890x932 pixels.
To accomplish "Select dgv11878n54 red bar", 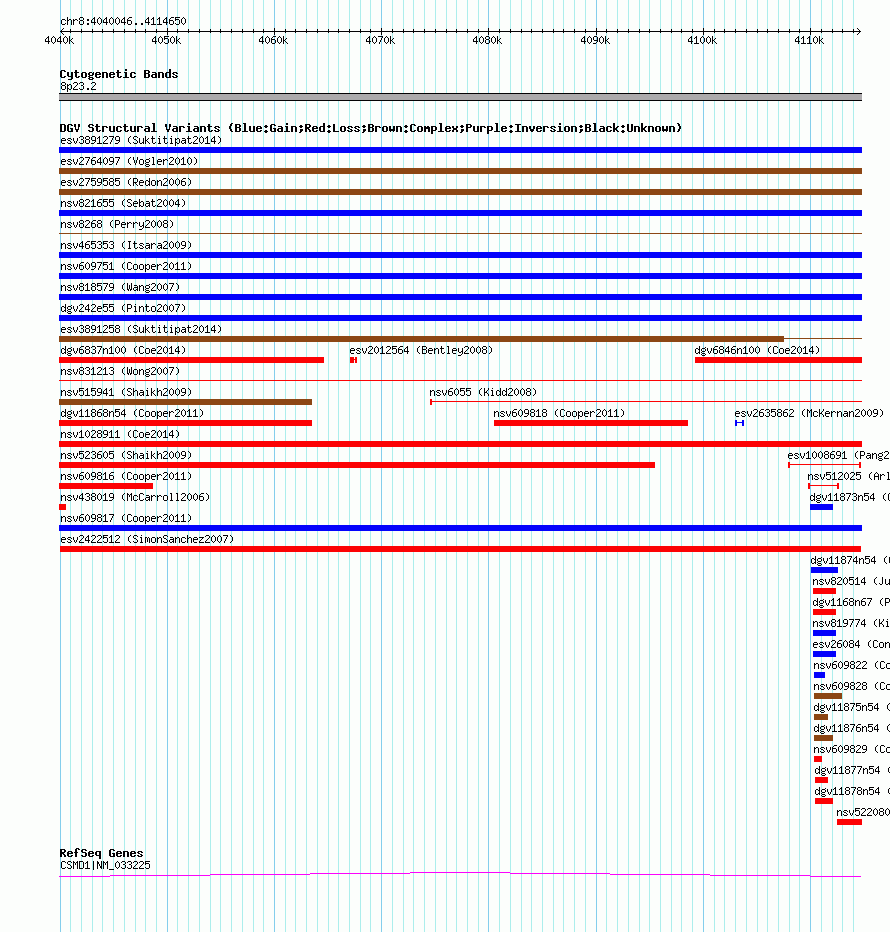I will 824,801.
